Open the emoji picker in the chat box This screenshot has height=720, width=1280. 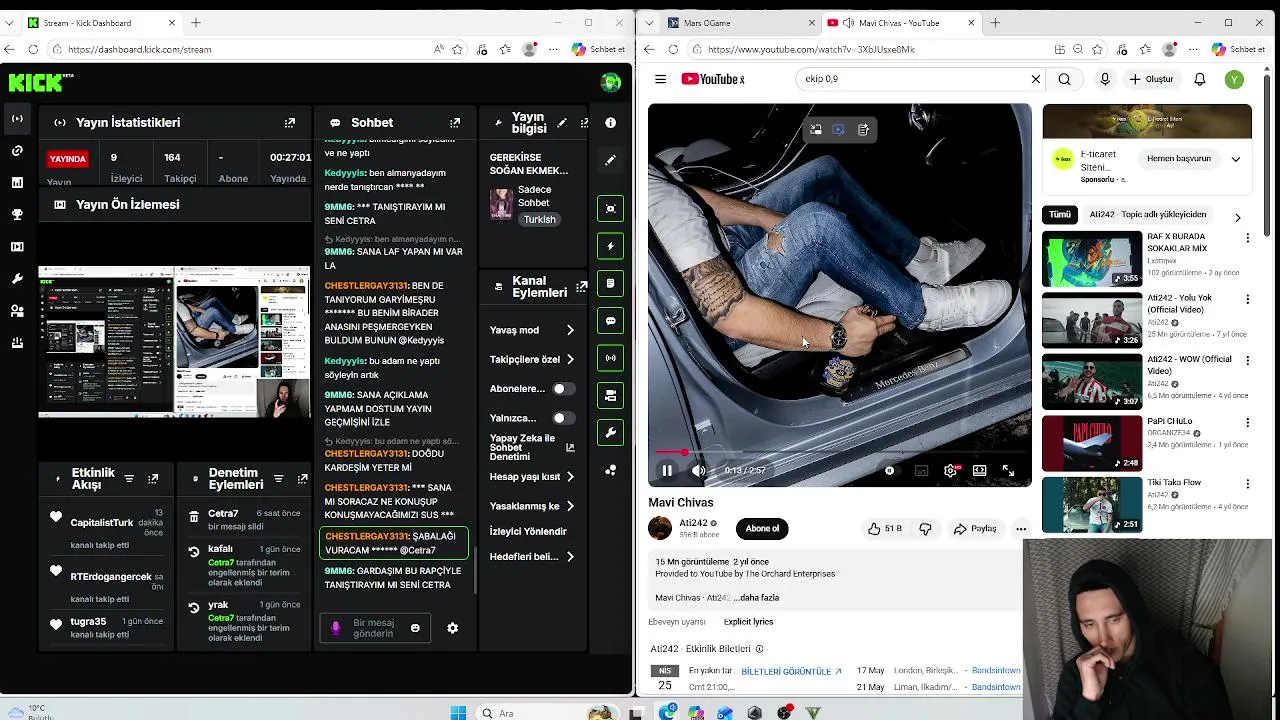point(415,628)
